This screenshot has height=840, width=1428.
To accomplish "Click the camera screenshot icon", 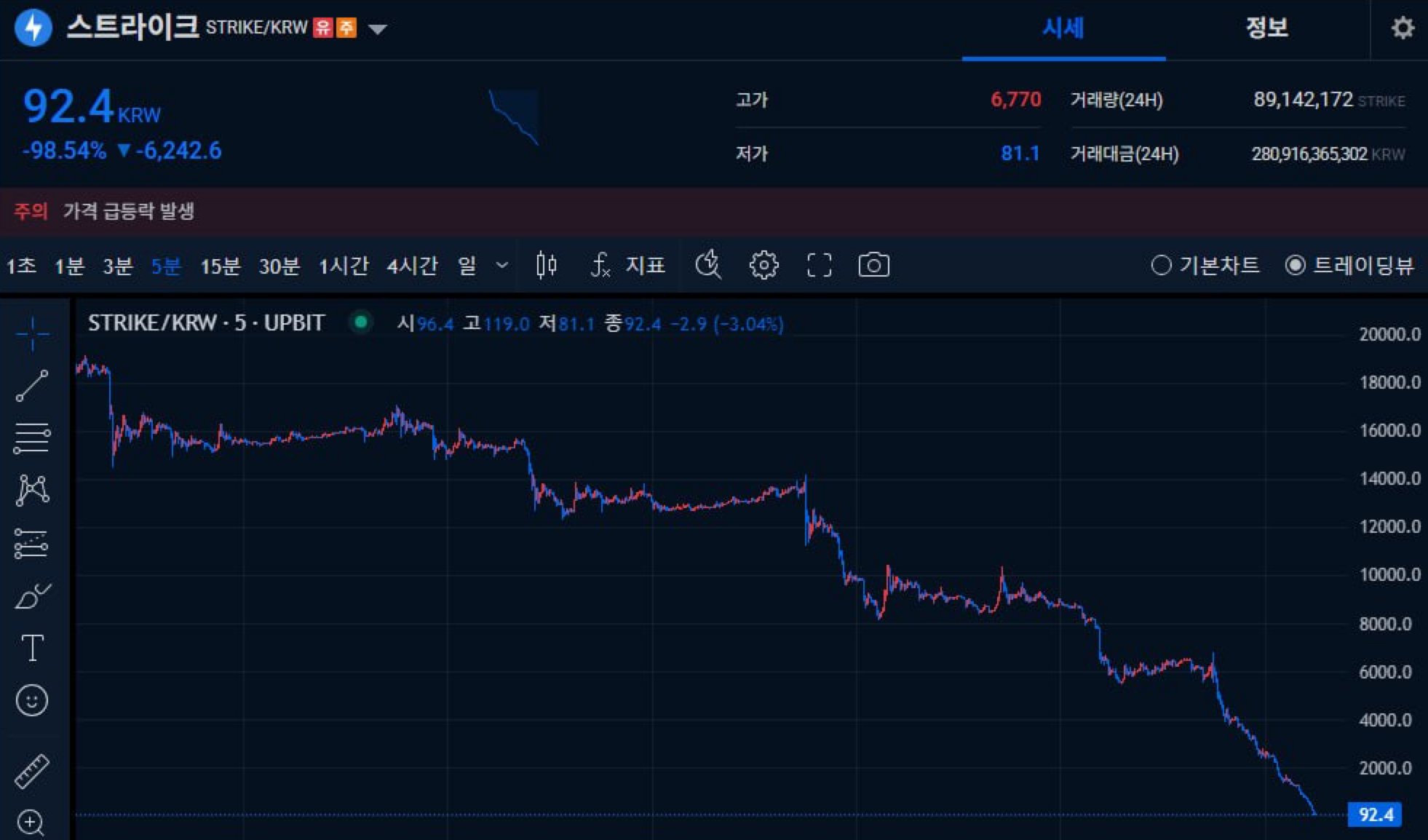I will pos(873,265).
